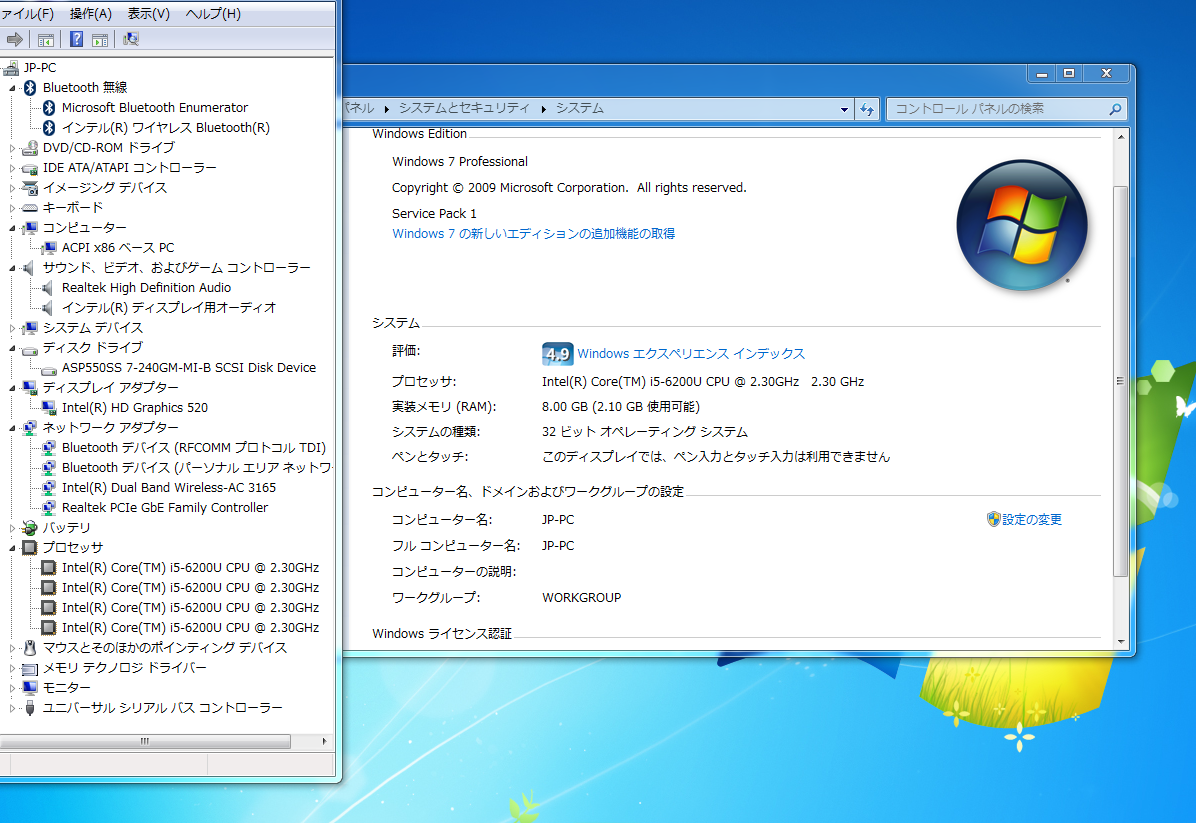Select the Realtek High Definition Audio speaker icon
The height and width of the screenshot is (823, 1196).
(x=47, y=288)
